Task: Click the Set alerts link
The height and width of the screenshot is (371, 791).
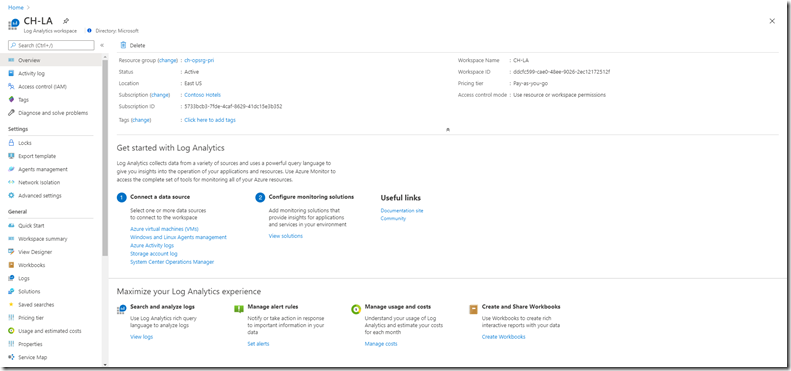Action: 258,344
